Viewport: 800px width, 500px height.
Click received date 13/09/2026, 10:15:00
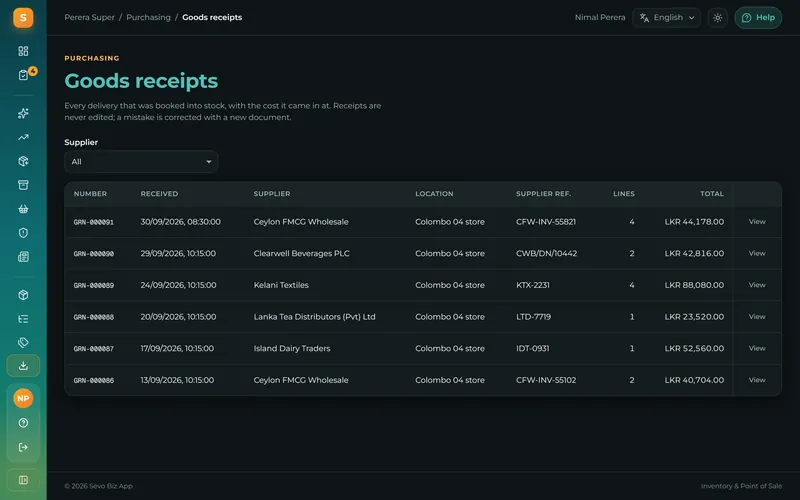pos(178,380)
